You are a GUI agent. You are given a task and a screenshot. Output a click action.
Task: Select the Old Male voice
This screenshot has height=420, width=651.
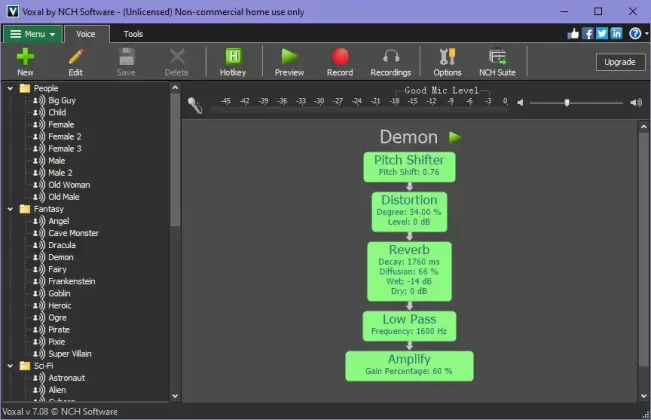click(64, 197)
